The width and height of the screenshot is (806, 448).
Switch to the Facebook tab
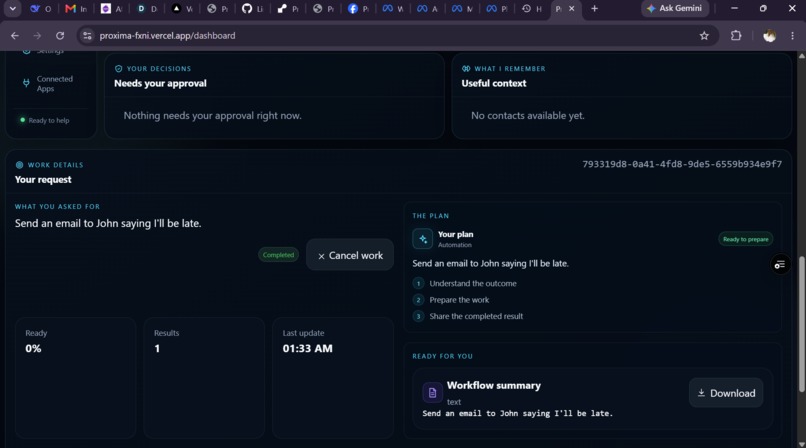[358, 9]
